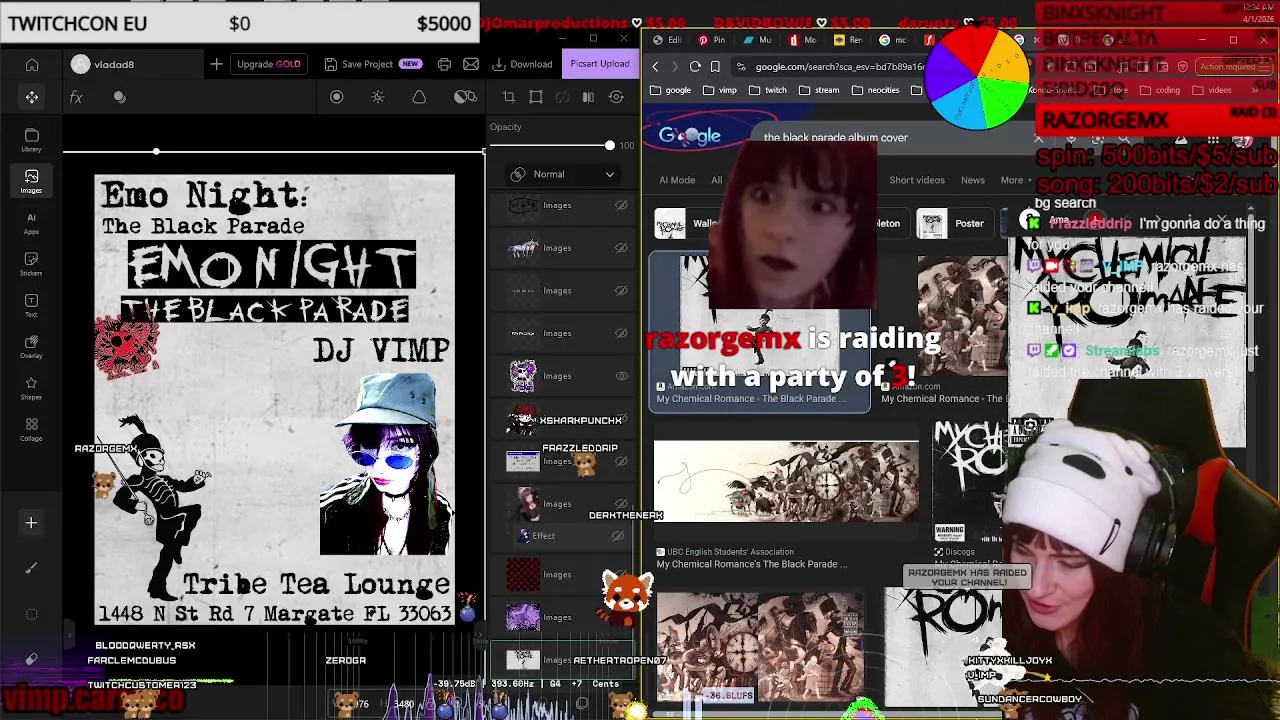Toggle visibility of the first Images layer
This screenshot has width=1280, height=720.
621,205
